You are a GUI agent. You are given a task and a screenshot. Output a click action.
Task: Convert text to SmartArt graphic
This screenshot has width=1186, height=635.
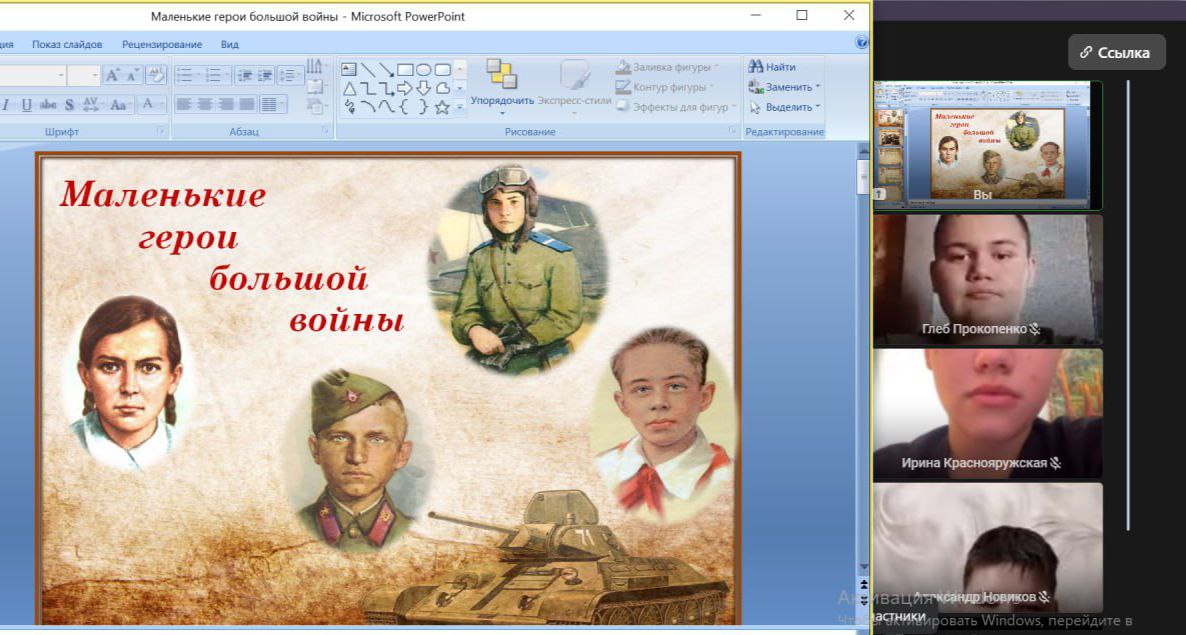pos(316,107)
